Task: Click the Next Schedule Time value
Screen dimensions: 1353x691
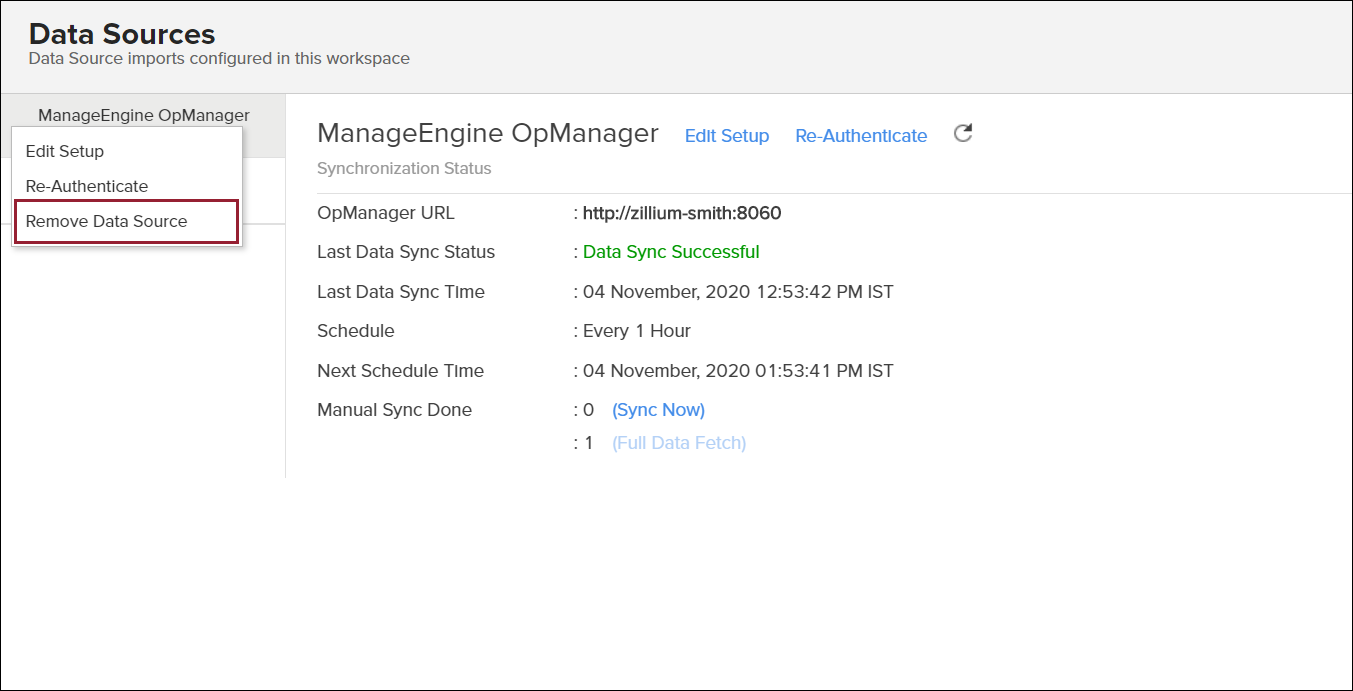Action: 738,371
